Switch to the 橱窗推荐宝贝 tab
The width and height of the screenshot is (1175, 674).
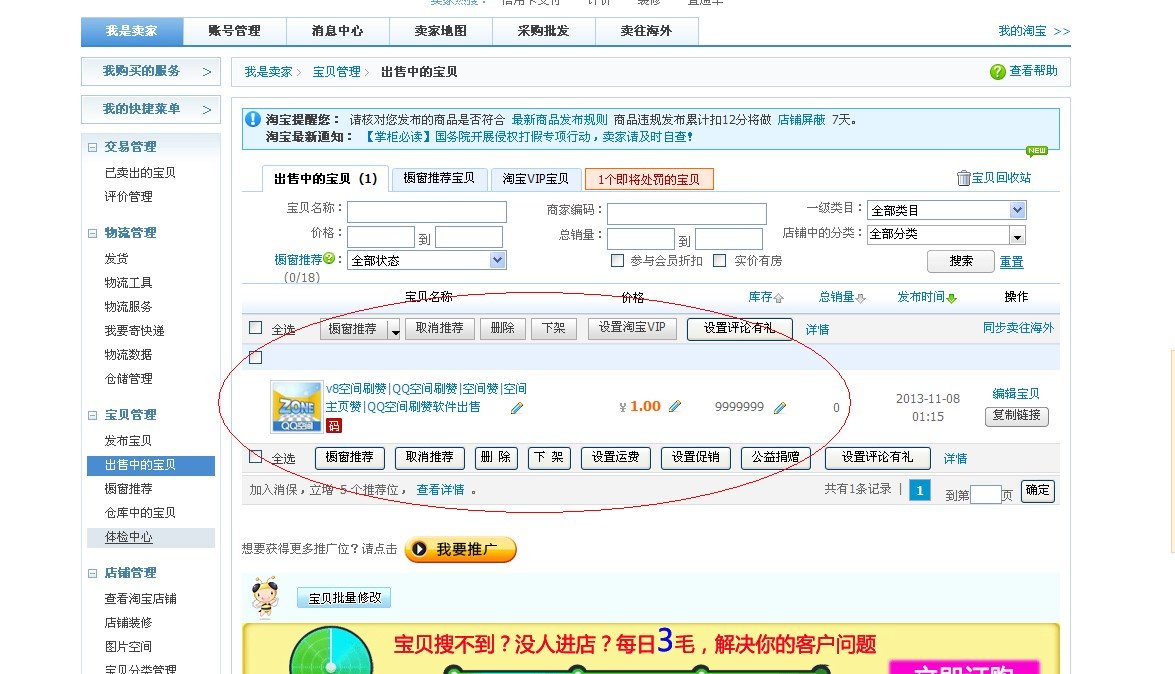coord(439,179)
